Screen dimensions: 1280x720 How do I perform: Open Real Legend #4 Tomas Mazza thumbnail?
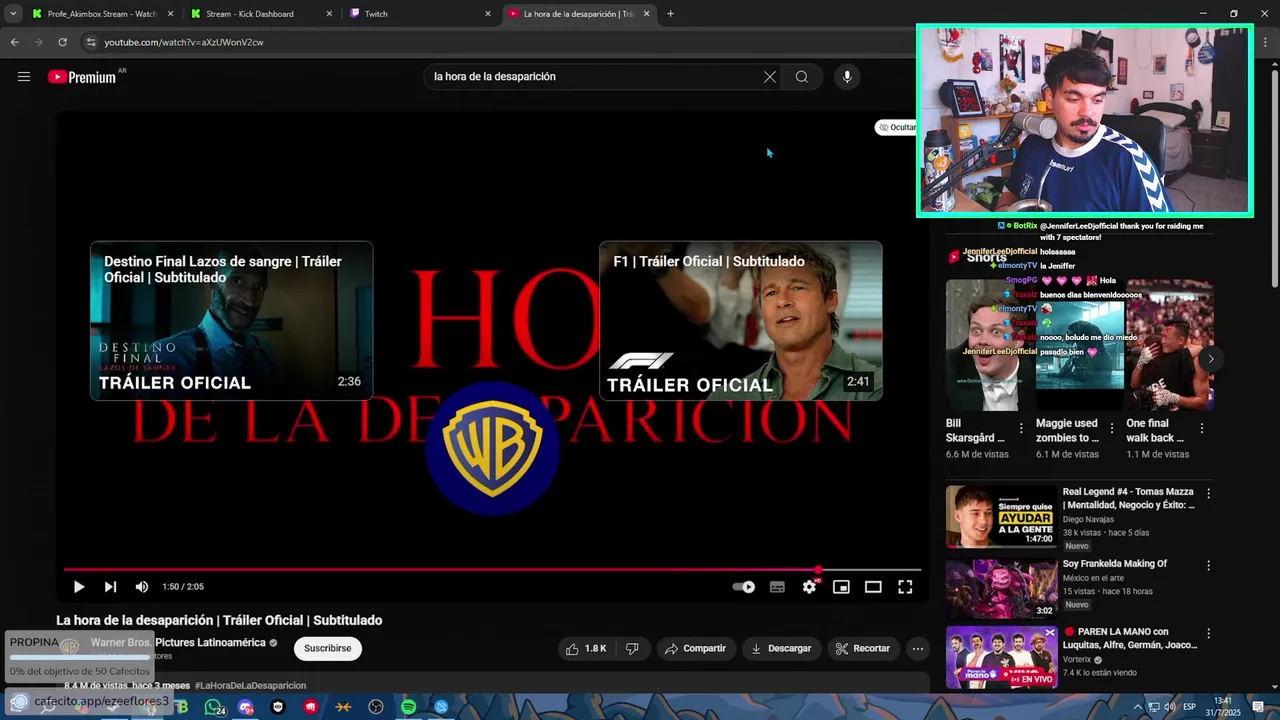point(1001,517)
